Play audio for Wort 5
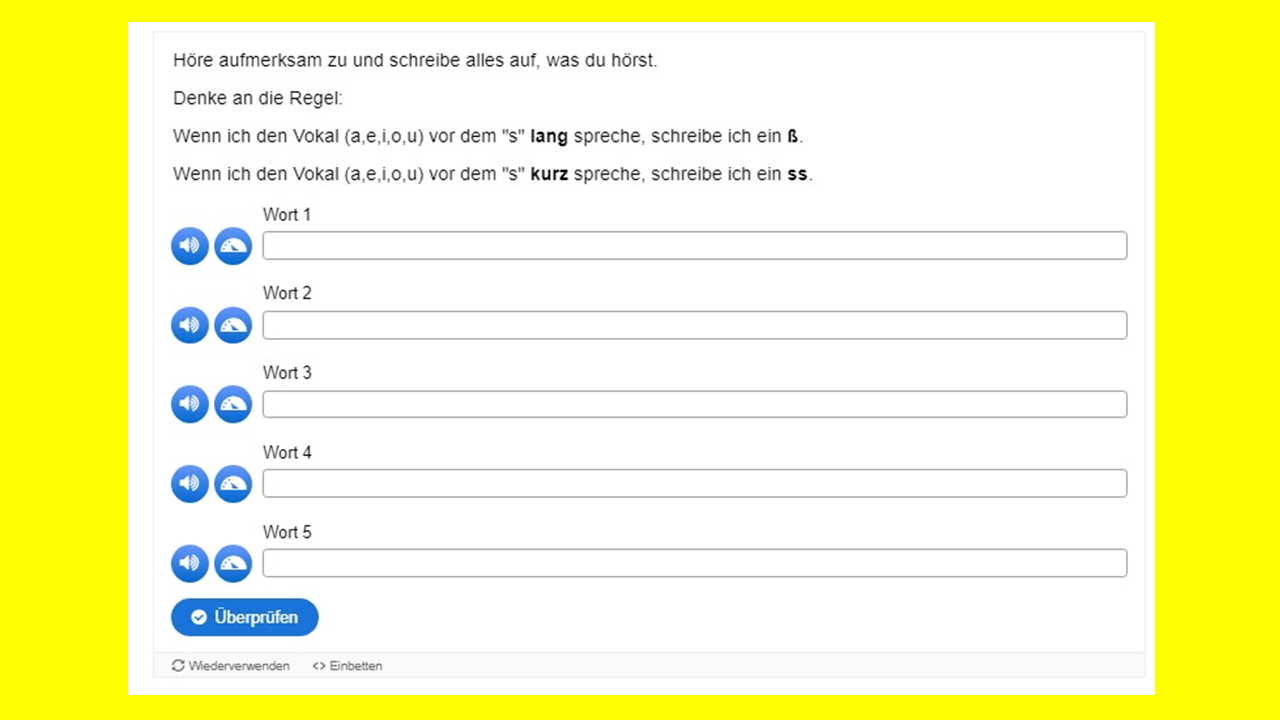 pos(190,563)
